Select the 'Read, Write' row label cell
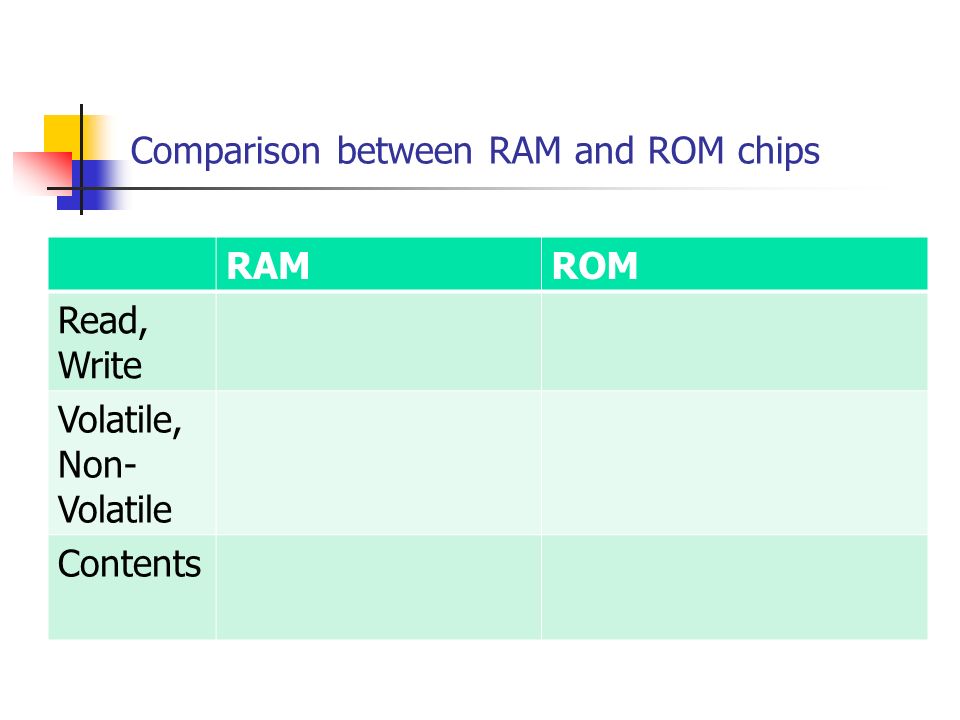The height and width of the screenshot is (720, 960). (132, 342)
